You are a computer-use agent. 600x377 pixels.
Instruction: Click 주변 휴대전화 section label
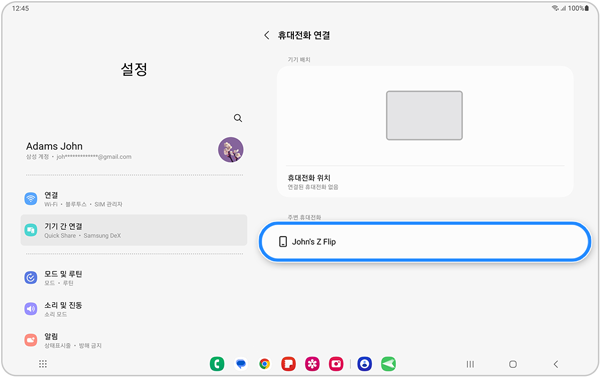click(305, 217)
